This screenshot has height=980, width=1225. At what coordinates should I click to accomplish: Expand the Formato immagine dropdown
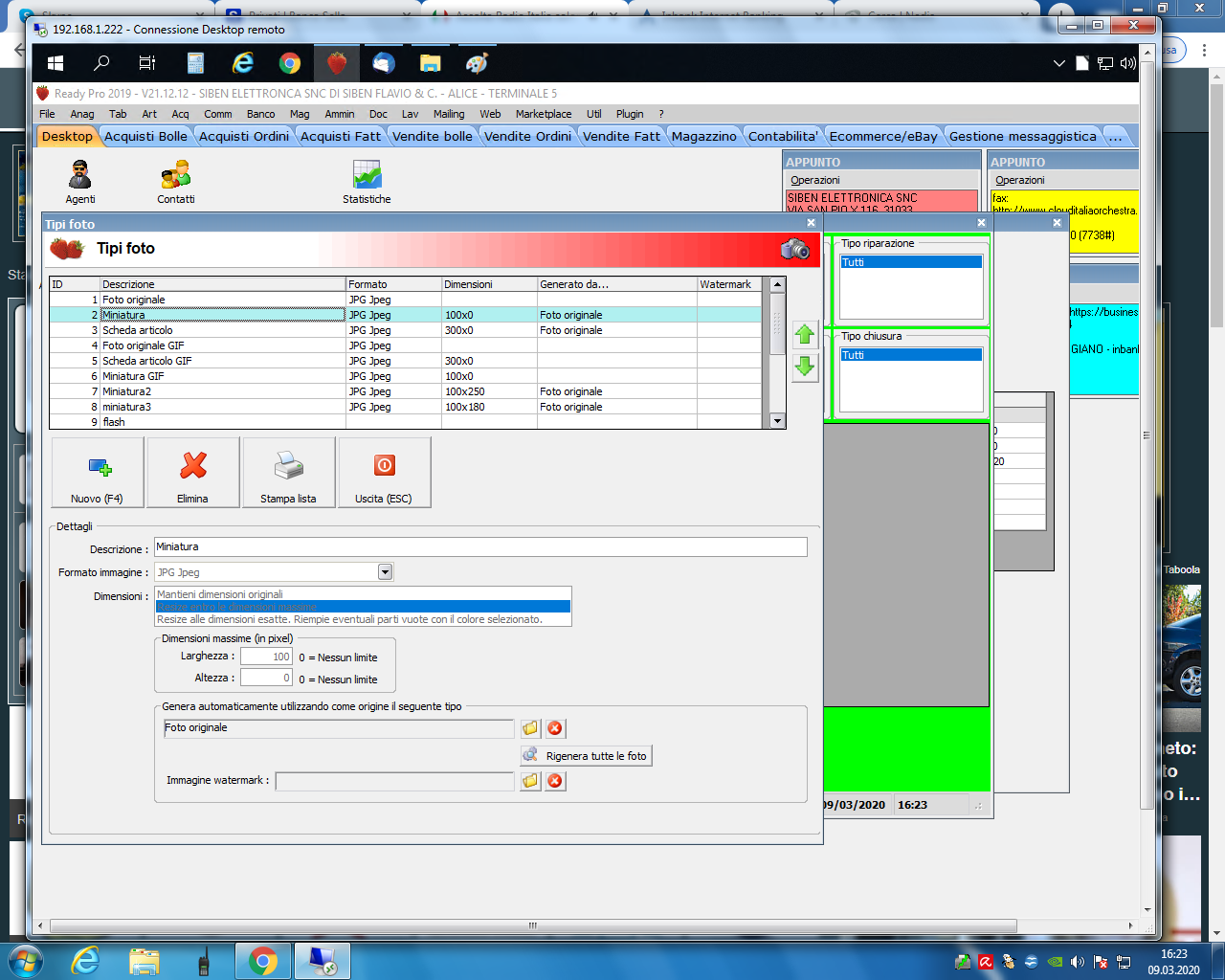tap(385, 572)
